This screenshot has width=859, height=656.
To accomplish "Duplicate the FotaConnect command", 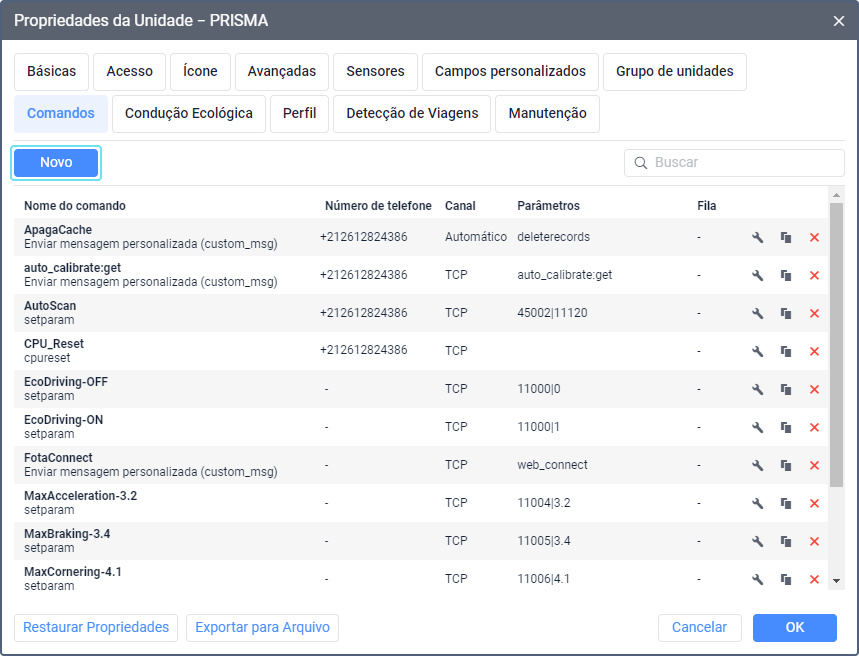I will coord(786,465).
